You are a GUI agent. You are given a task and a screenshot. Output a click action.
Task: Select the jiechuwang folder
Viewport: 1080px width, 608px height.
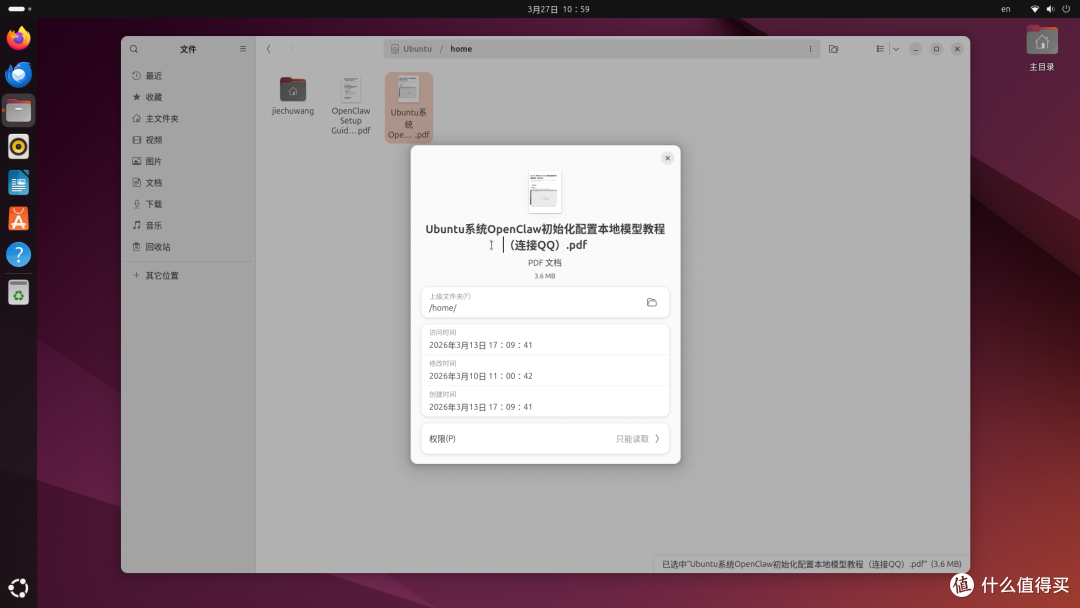point(293,96)
